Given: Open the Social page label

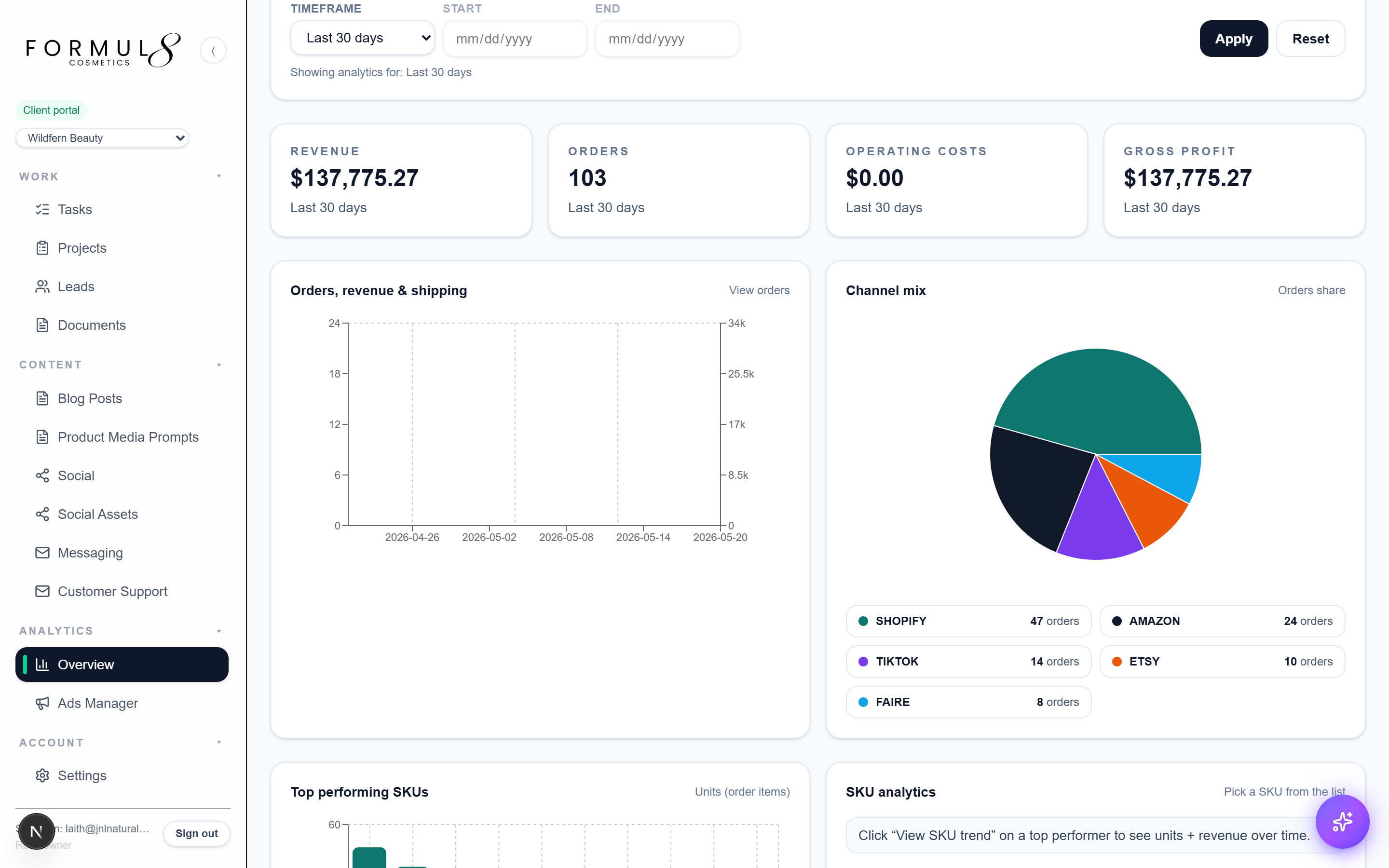Looking at the screenshot, I should tap(76, 475).
